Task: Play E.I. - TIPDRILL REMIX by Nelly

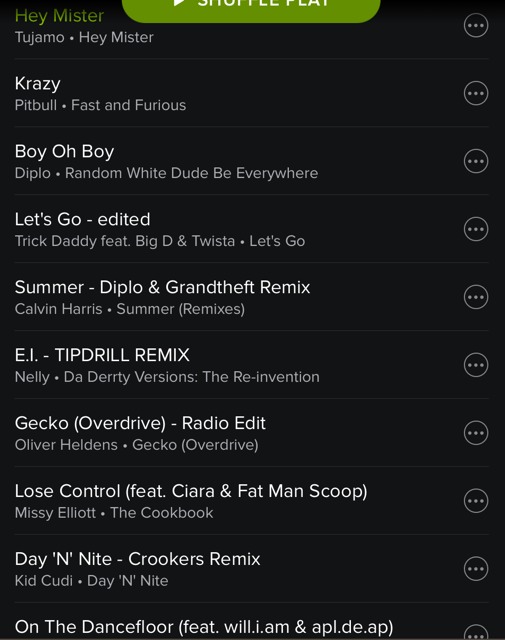Action: (x=229, y=365)
